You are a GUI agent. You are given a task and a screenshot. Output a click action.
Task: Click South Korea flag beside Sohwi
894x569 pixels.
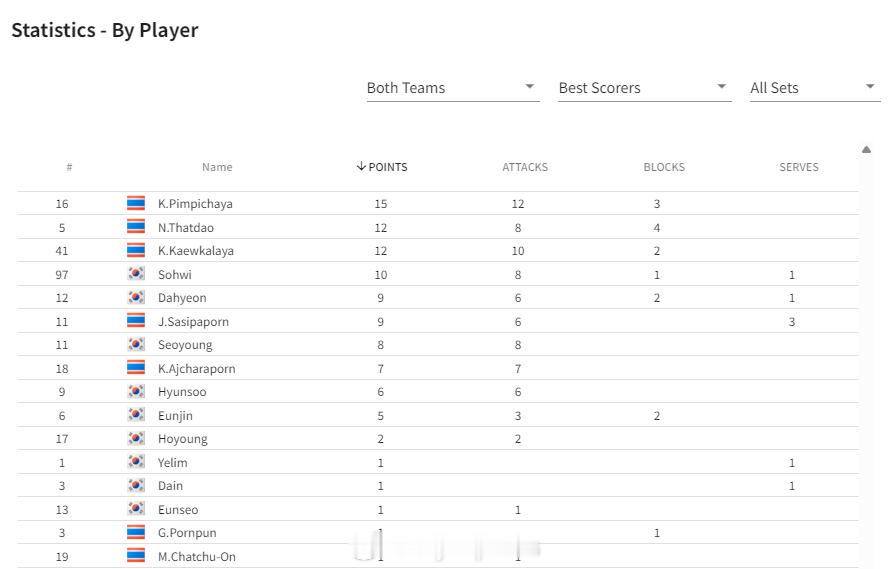136,274
